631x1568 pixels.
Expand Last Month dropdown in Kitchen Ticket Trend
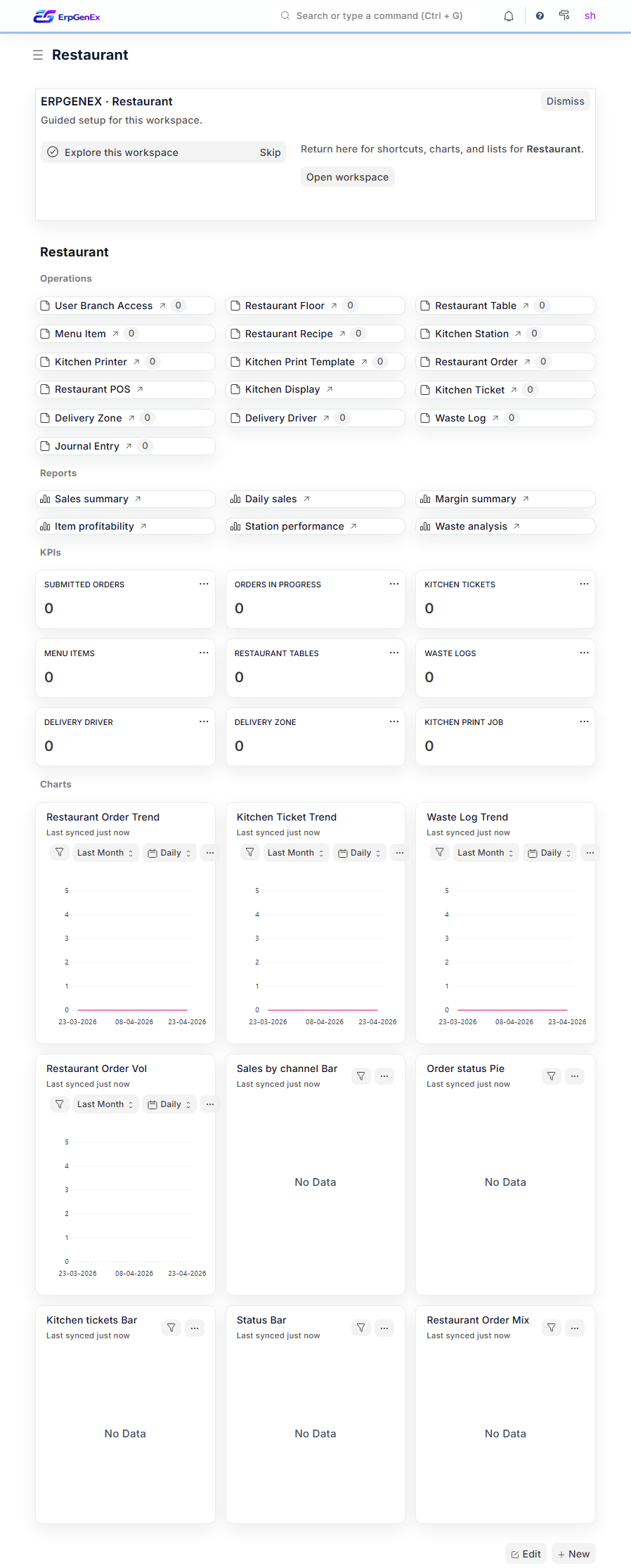pyautogui.click(x=295, y=852)
